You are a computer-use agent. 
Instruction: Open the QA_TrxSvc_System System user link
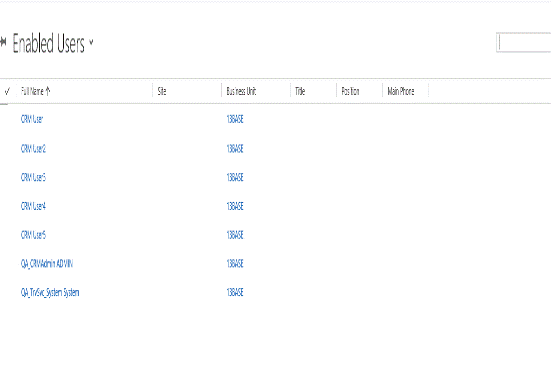click(x=50, y=292)
